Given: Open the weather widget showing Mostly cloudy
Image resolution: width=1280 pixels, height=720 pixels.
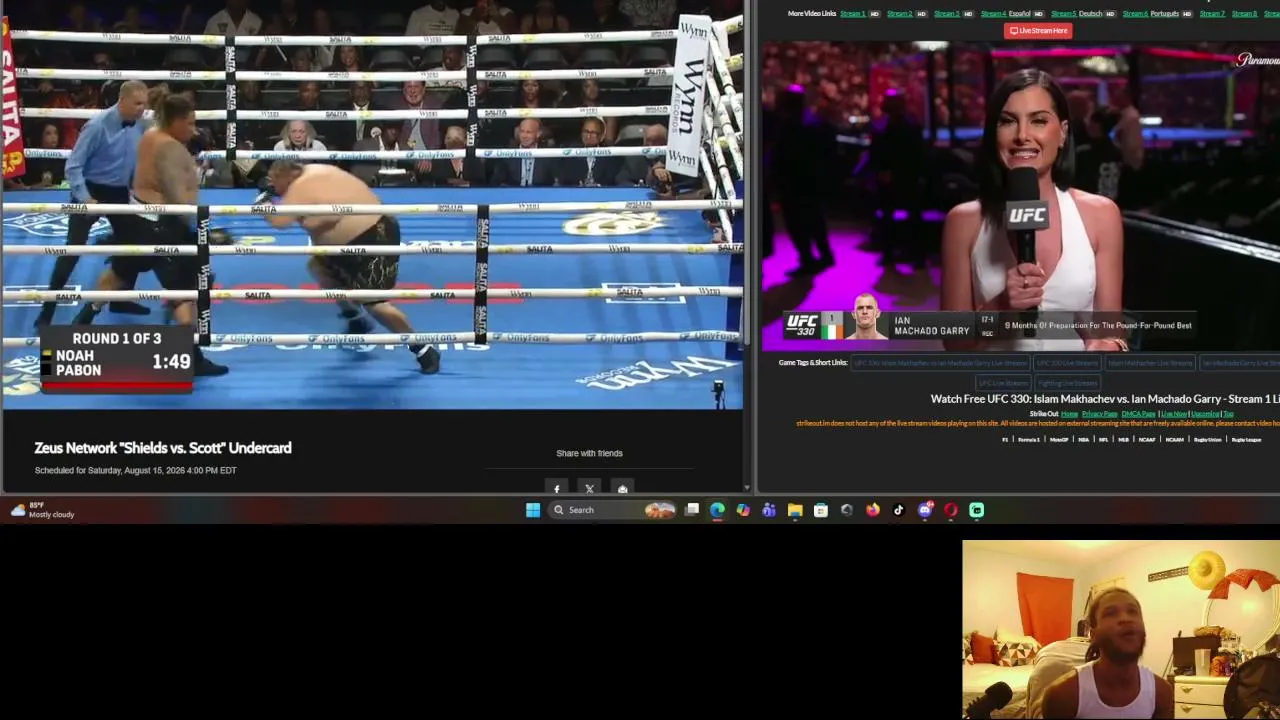Looking at the screenshot, I should 42,510.
